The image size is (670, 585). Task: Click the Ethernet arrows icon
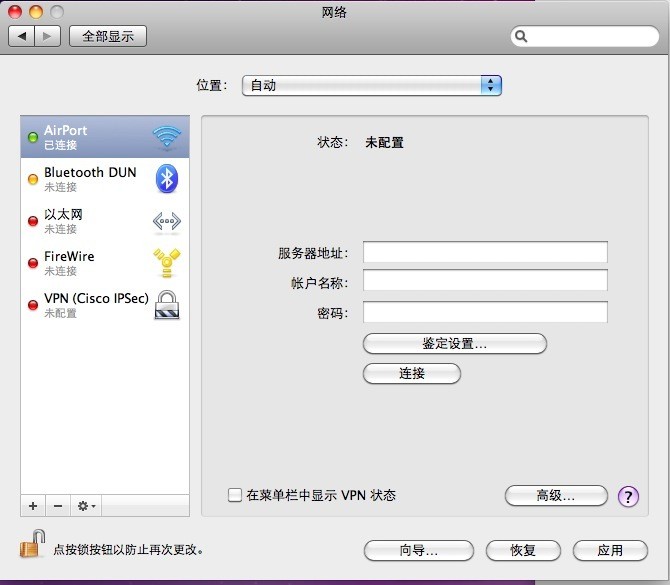pos(167,221)
